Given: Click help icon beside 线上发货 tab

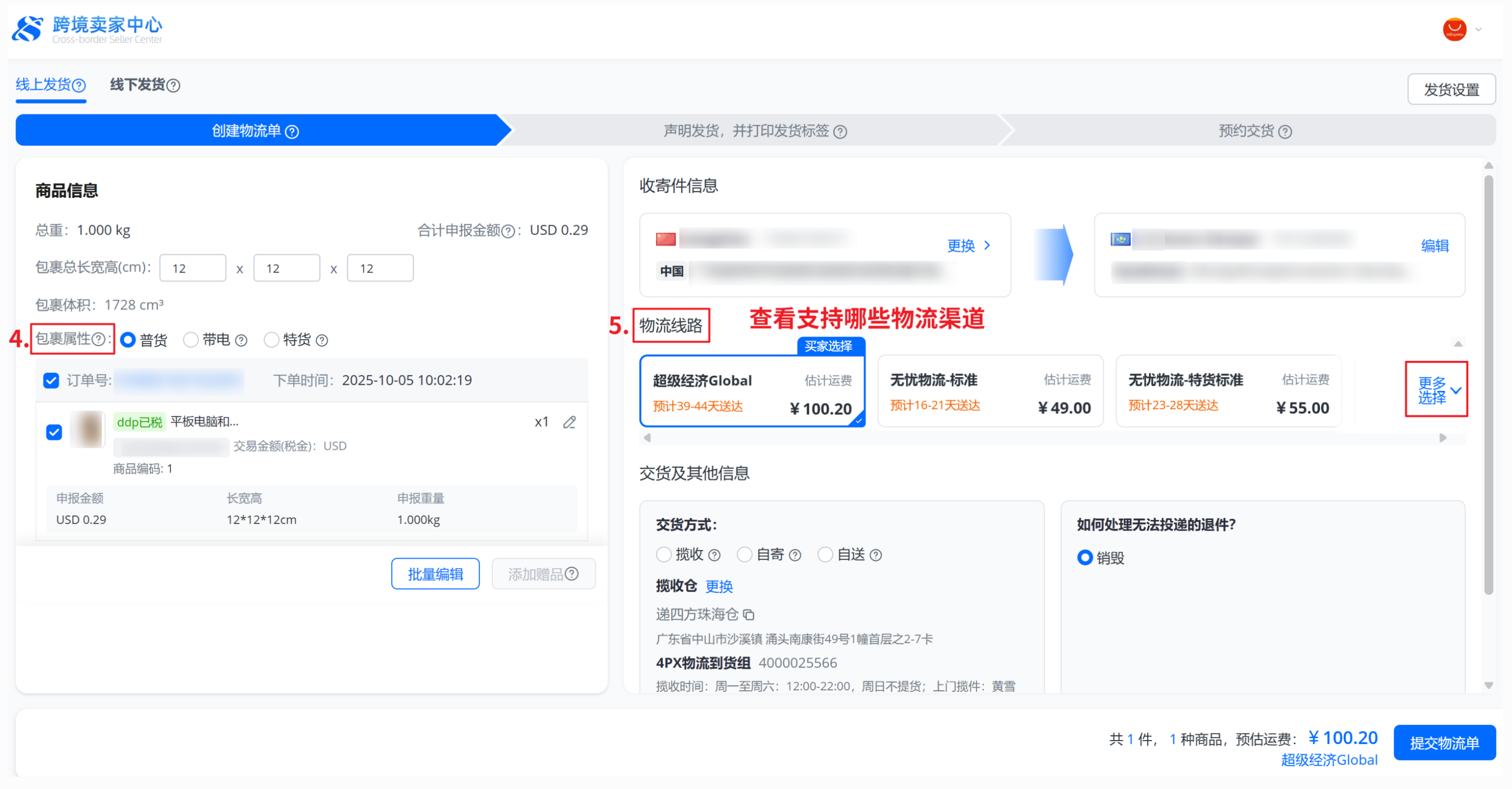Looking at the screenshot, I should pyautogui.click(x=79, y=86).
